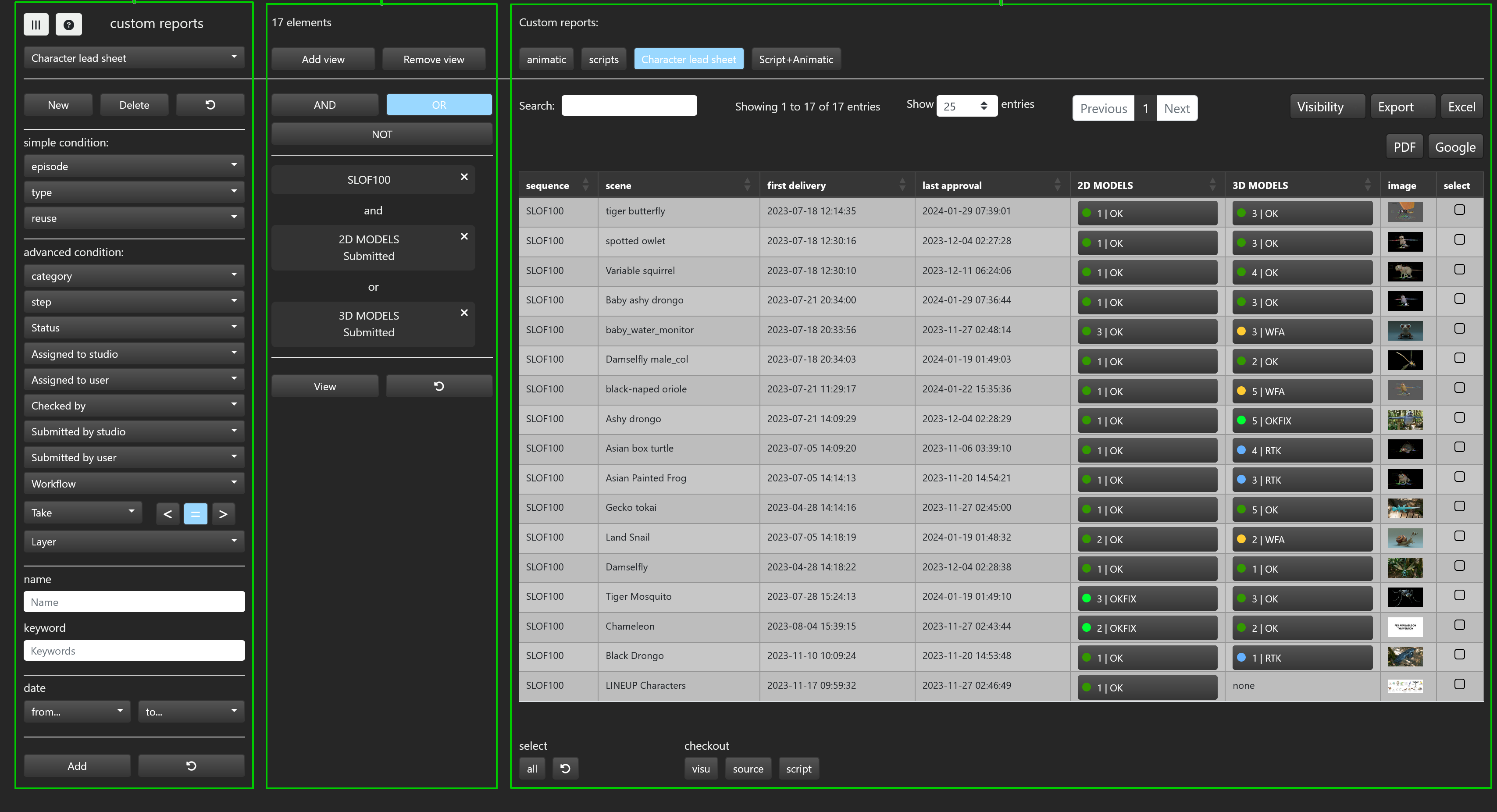Select the greater-than take comparison button

(223, 514)
